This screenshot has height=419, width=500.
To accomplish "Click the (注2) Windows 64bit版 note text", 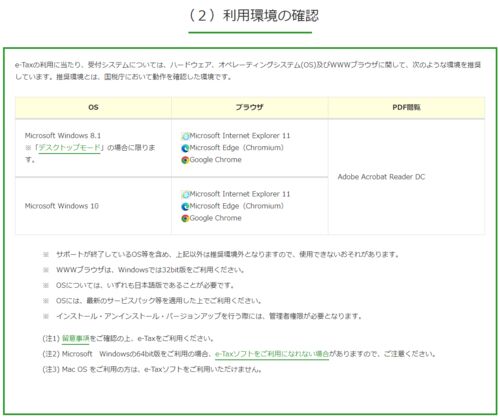I will (239, 354).
